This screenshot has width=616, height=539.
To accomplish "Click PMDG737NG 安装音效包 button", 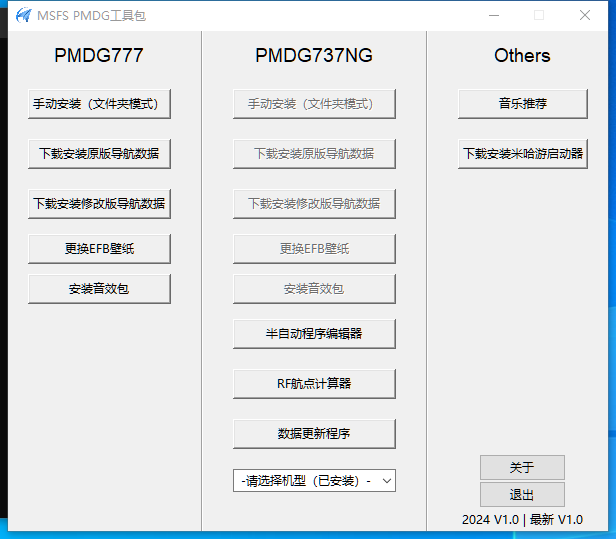I will click(x=314, y=289).
